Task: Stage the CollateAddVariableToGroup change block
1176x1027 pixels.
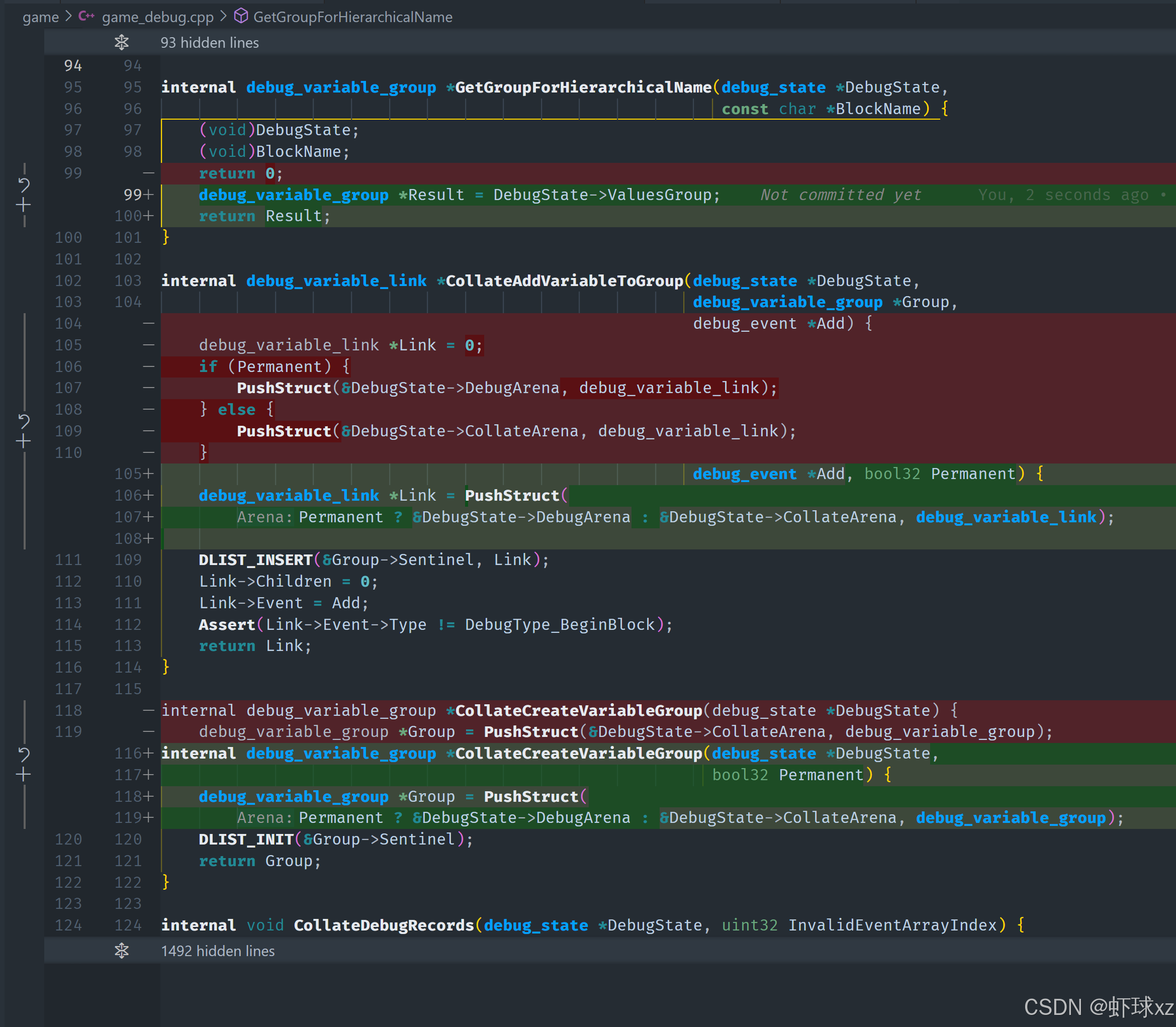Action: point(24,441)
